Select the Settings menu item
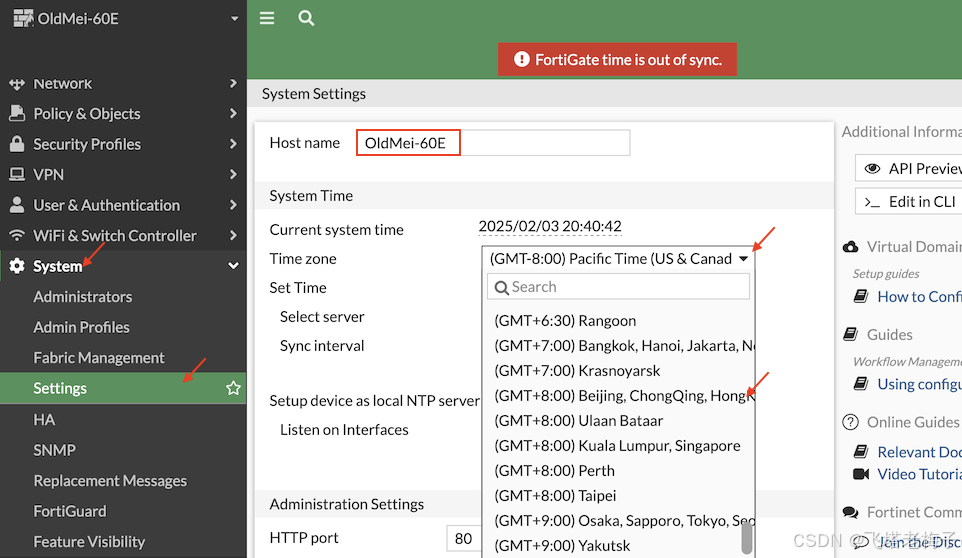Screen dimensions: 962x558 tap(123, 388)
